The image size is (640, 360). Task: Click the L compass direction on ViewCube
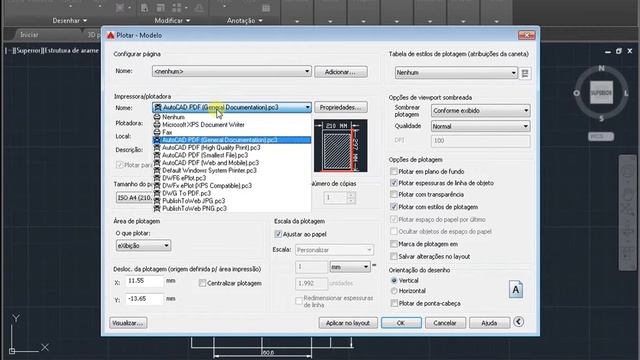tap(626, 93)
